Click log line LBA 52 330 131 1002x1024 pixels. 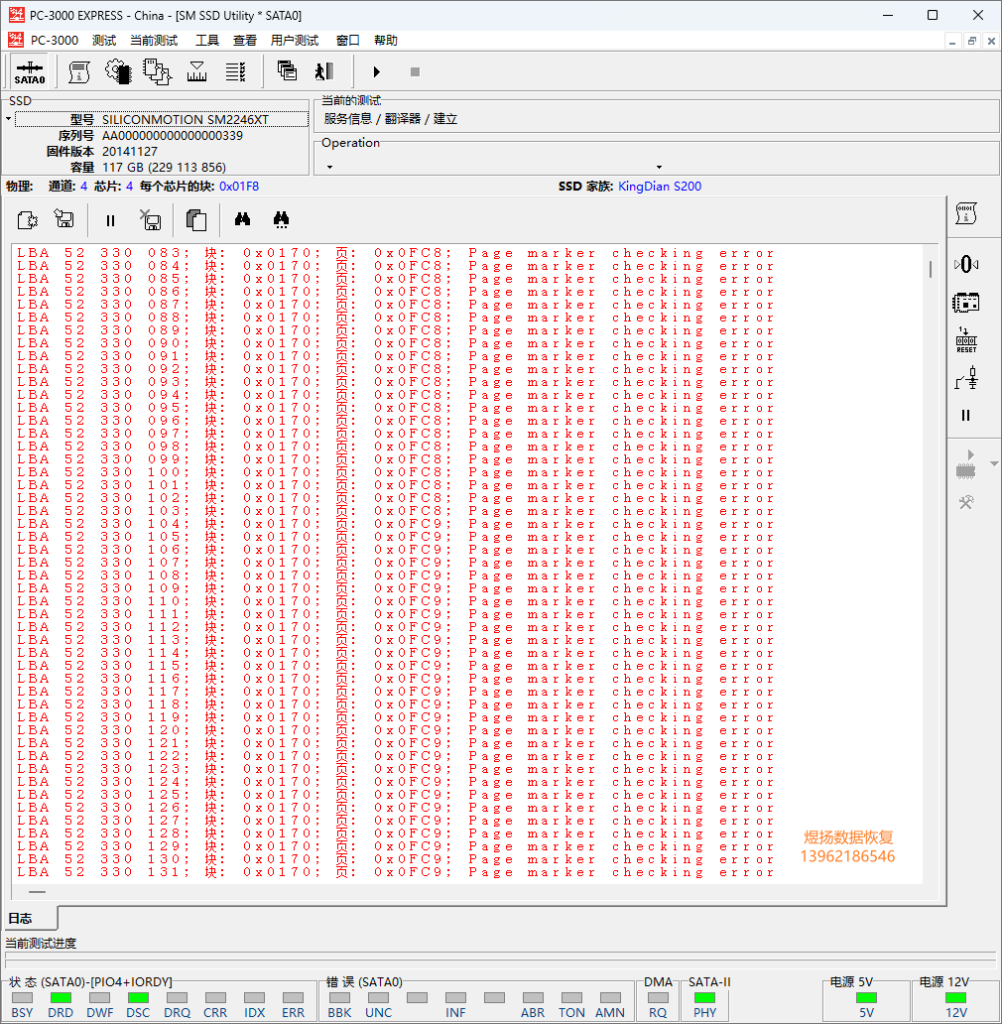(396, 872)
